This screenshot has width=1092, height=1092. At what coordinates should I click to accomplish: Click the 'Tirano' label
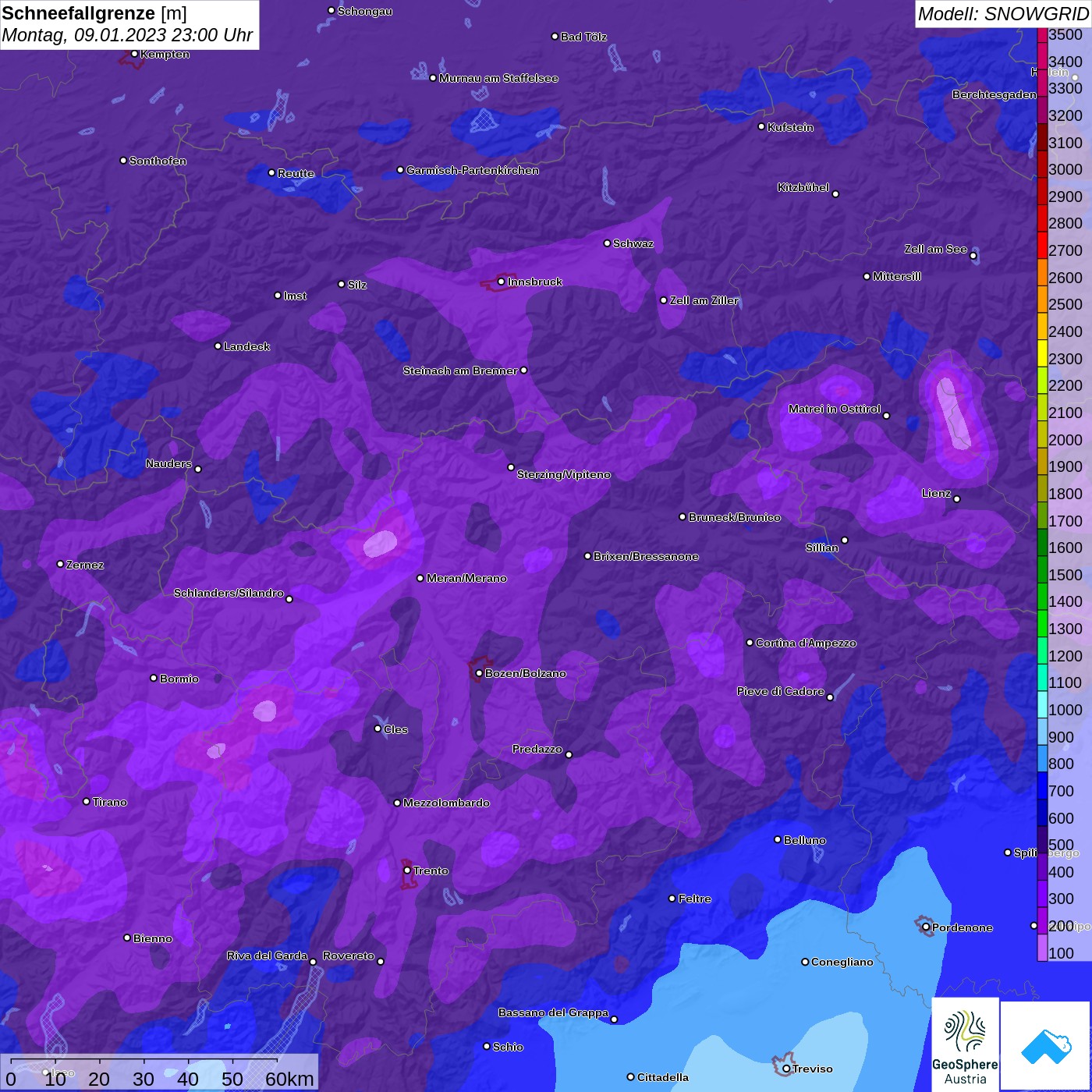coord(110,802)
